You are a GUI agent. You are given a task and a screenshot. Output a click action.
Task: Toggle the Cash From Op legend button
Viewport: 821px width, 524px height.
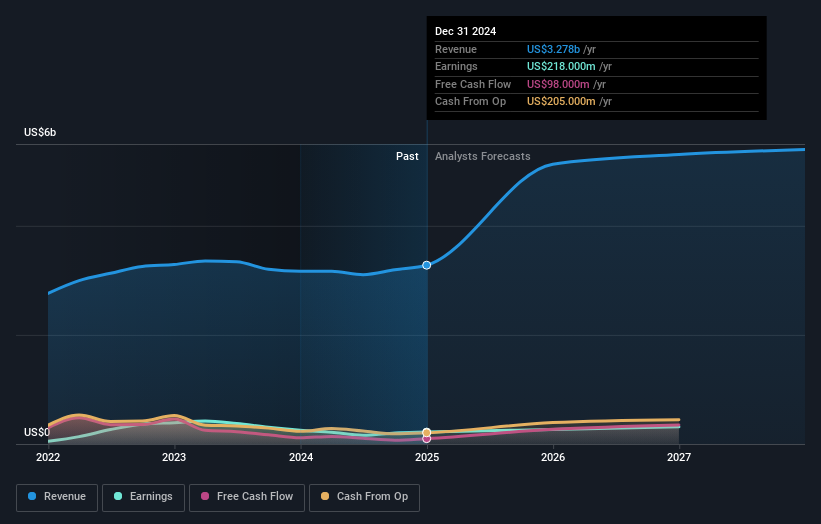pos(364,497)
